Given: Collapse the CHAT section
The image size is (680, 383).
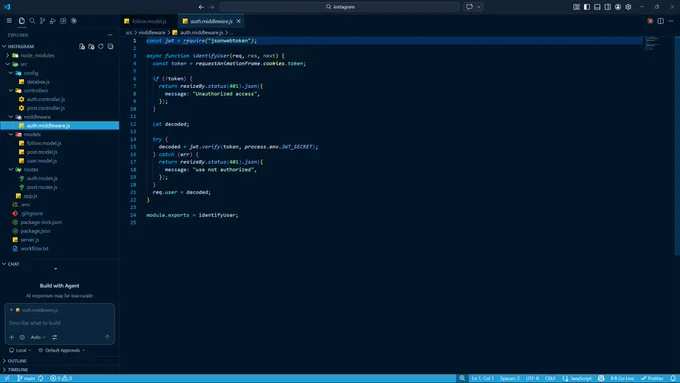Looking at the screenshot, I should click(13, 264).
